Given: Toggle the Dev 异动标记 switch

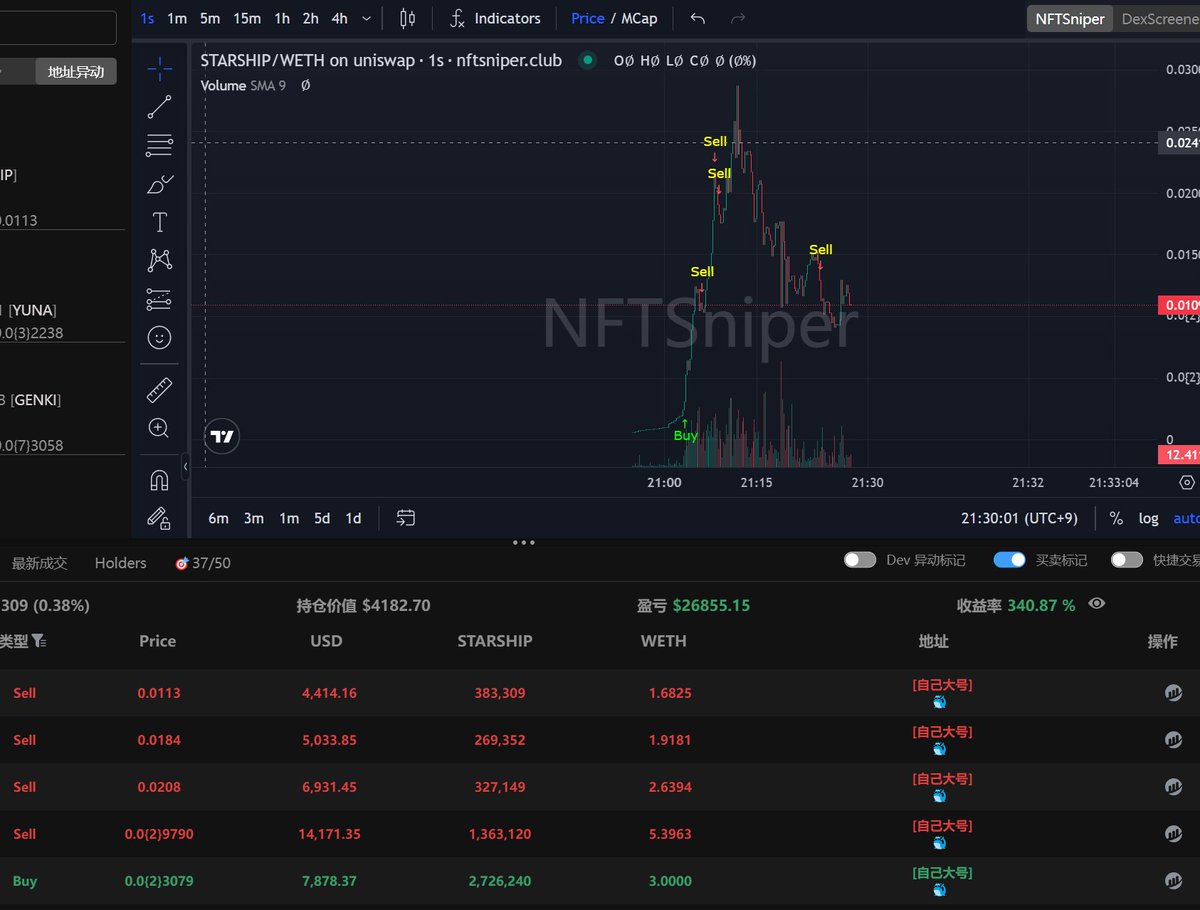Looking at the screenshot, I should click(x=860, y=560).
